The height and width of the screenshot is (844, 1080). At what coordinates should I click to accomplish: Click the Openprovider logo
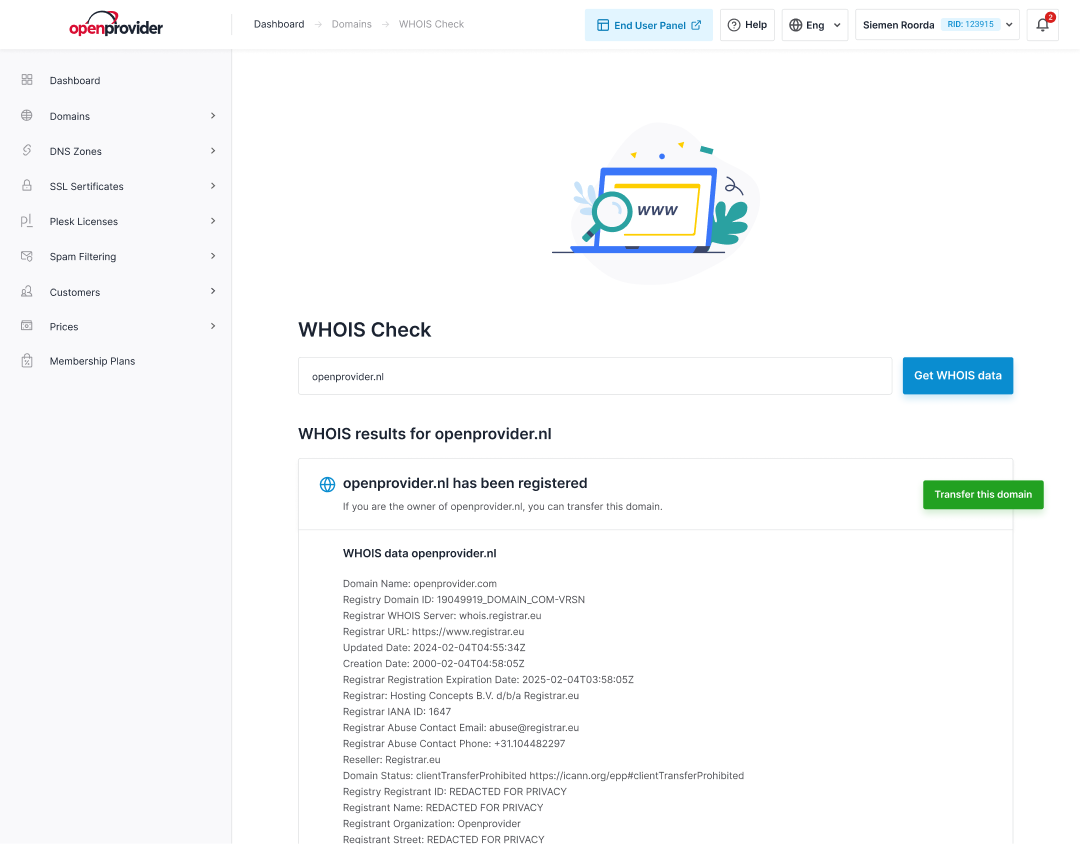click(116, 24)
